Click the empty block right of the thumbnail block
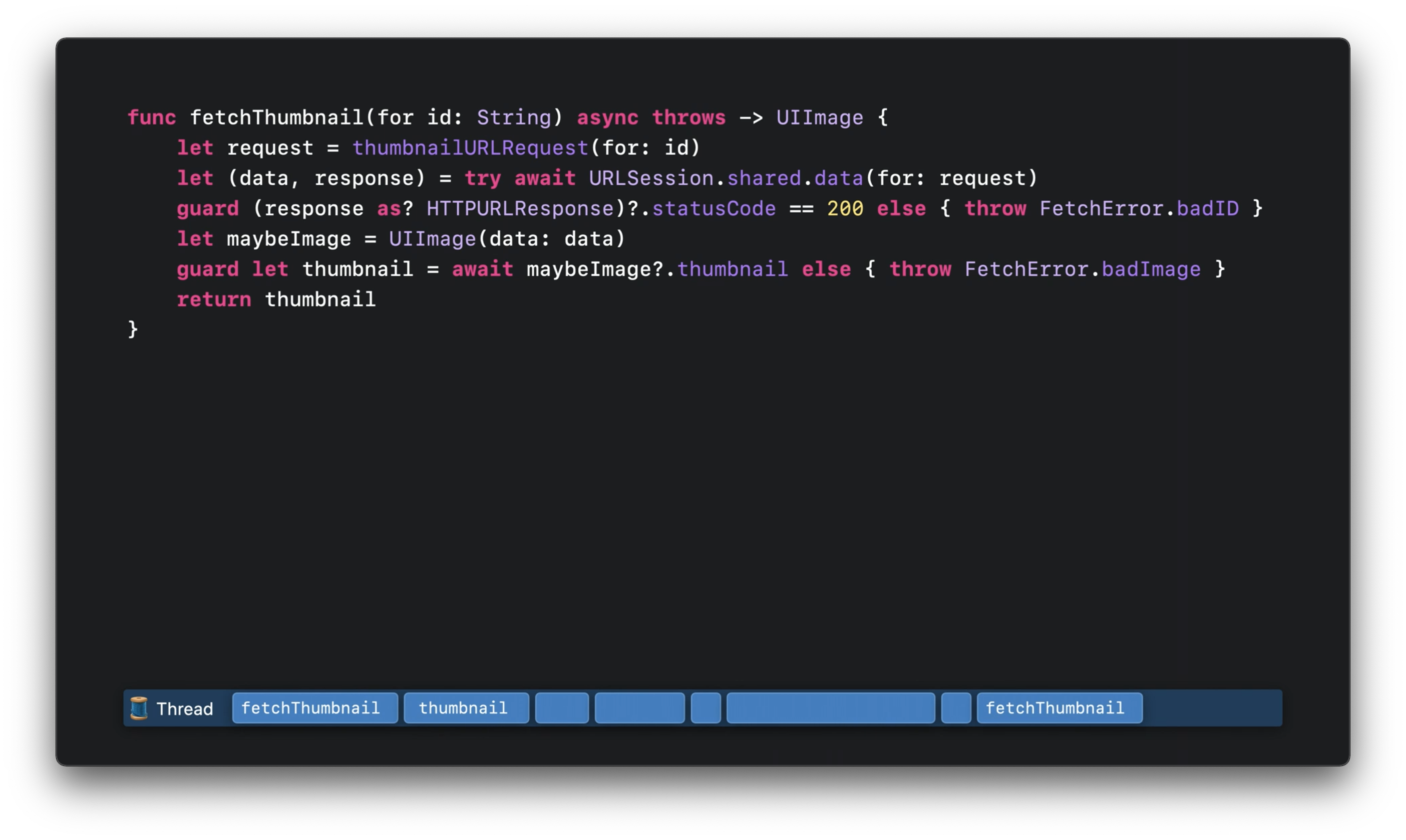The image size is (1406, 840). click(561, 707)
